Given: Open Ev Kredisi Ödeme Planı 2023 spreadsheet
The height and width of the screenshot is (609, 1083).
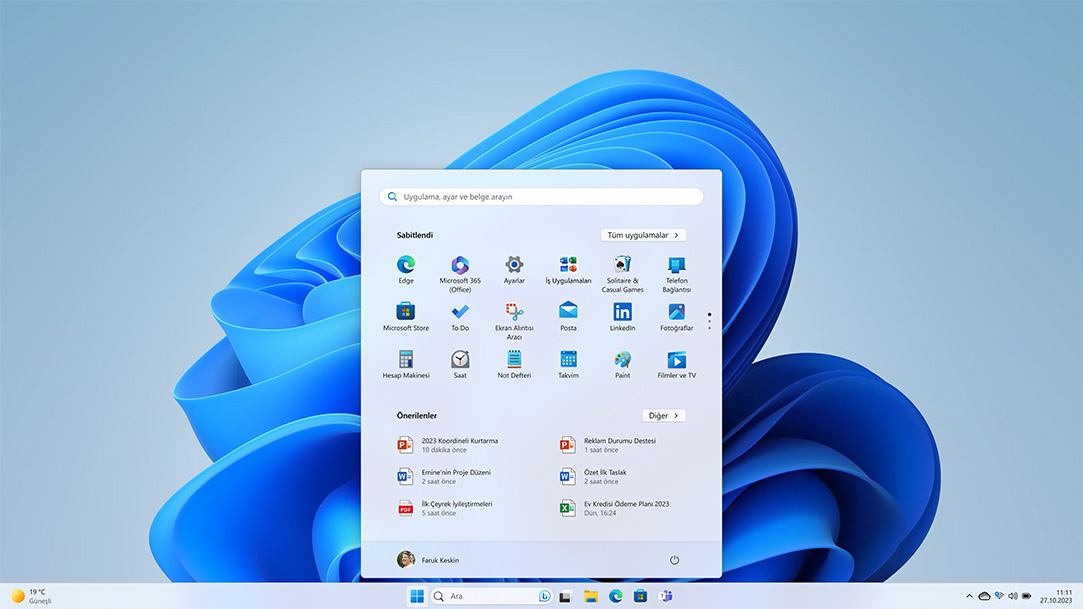Looking at the screenshot, I should coord(626,508).
